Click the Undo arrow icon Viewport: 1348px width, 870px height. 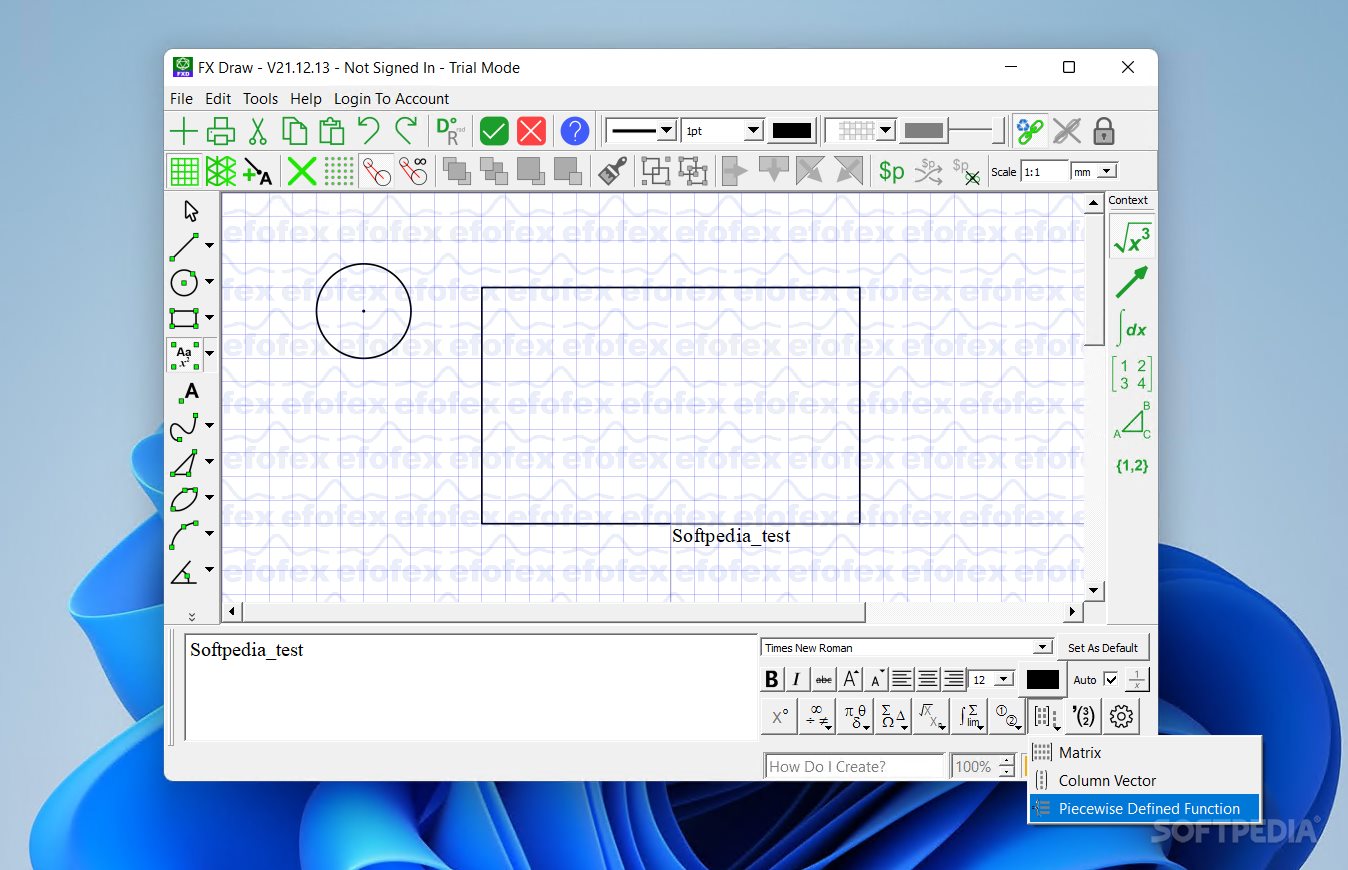(x=368, y=131)
